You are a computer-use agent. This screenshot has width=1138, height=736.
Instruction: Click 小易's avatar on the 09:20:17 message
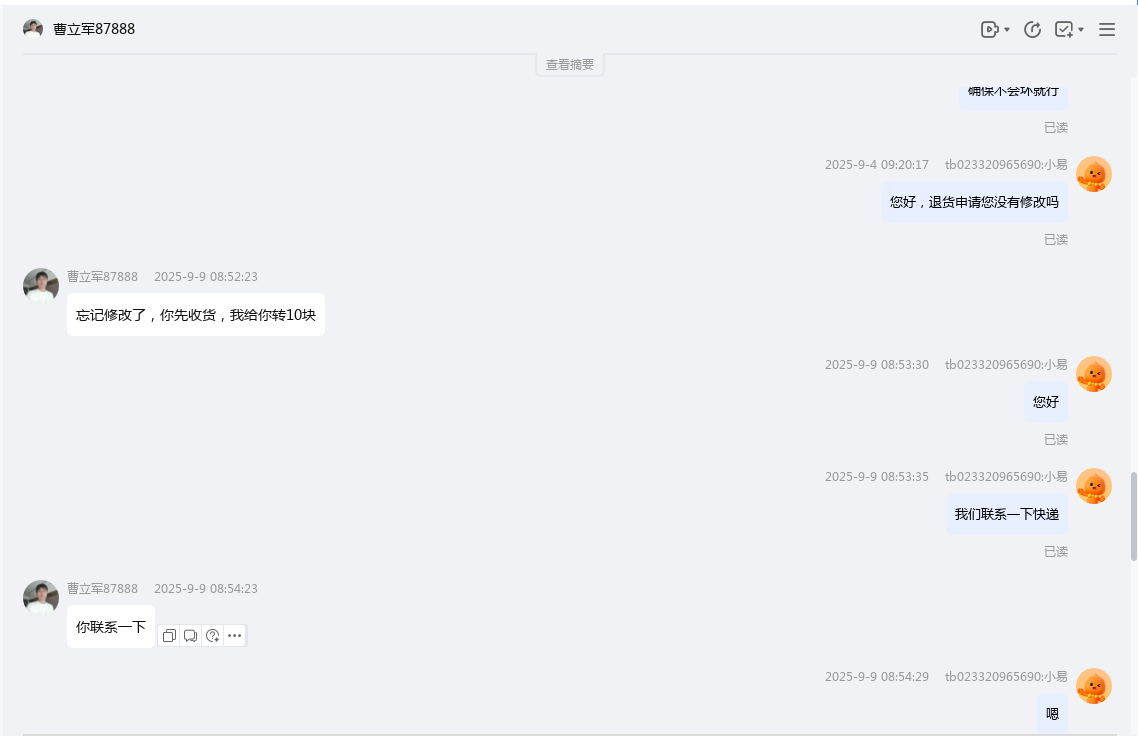point(1093,174)
